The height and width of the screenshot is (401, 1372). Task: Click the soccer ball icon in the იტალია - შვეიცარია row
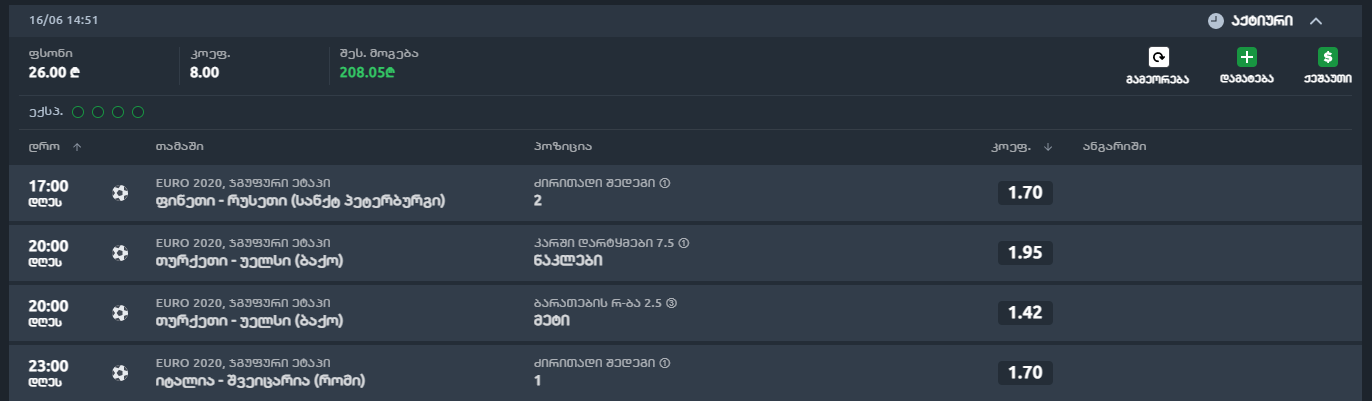click(120, 373)
